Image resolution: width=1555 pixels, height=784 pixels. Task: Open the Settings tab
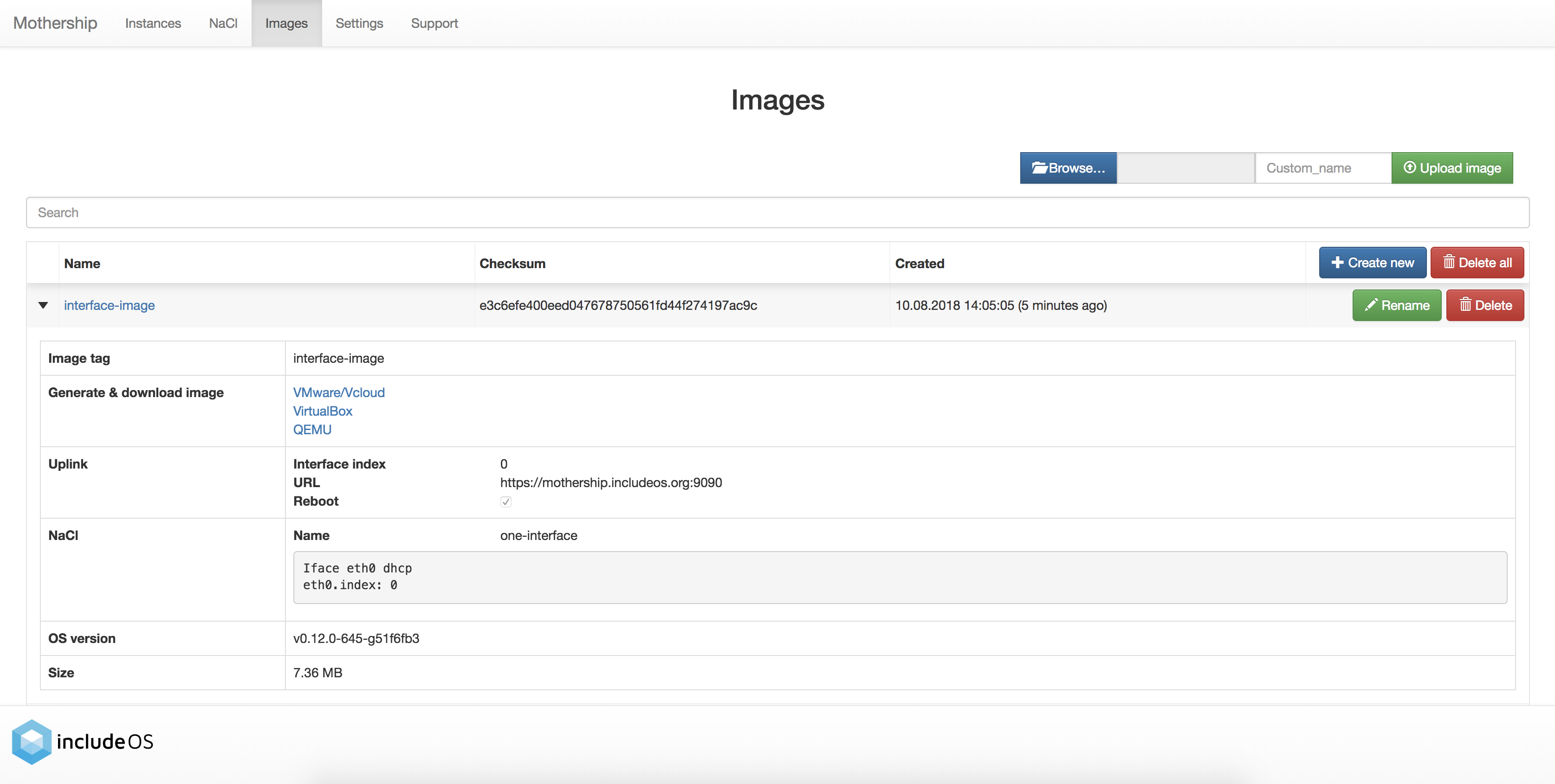pyautogui.click(x=359, y=23)
